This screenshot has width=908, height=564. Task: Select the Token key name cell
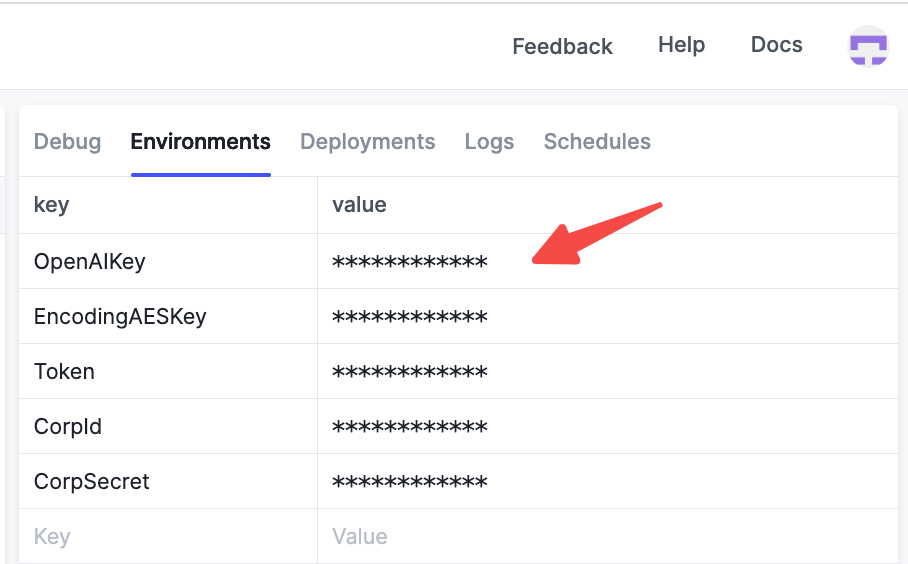tap(168, 371)
